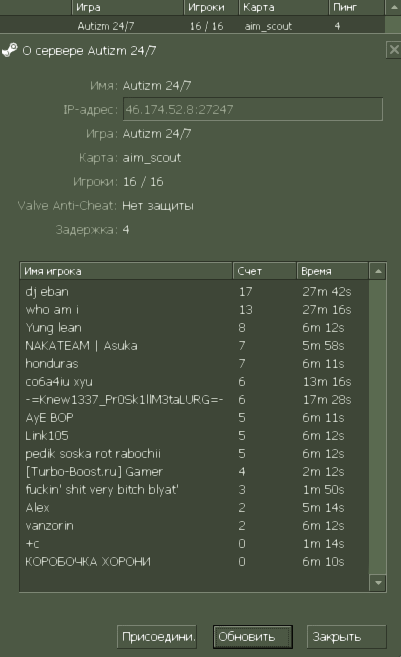Select player КОРОБОЧКА ХОРОНИ row
The image size is (401, 657).
coord(194,561)
